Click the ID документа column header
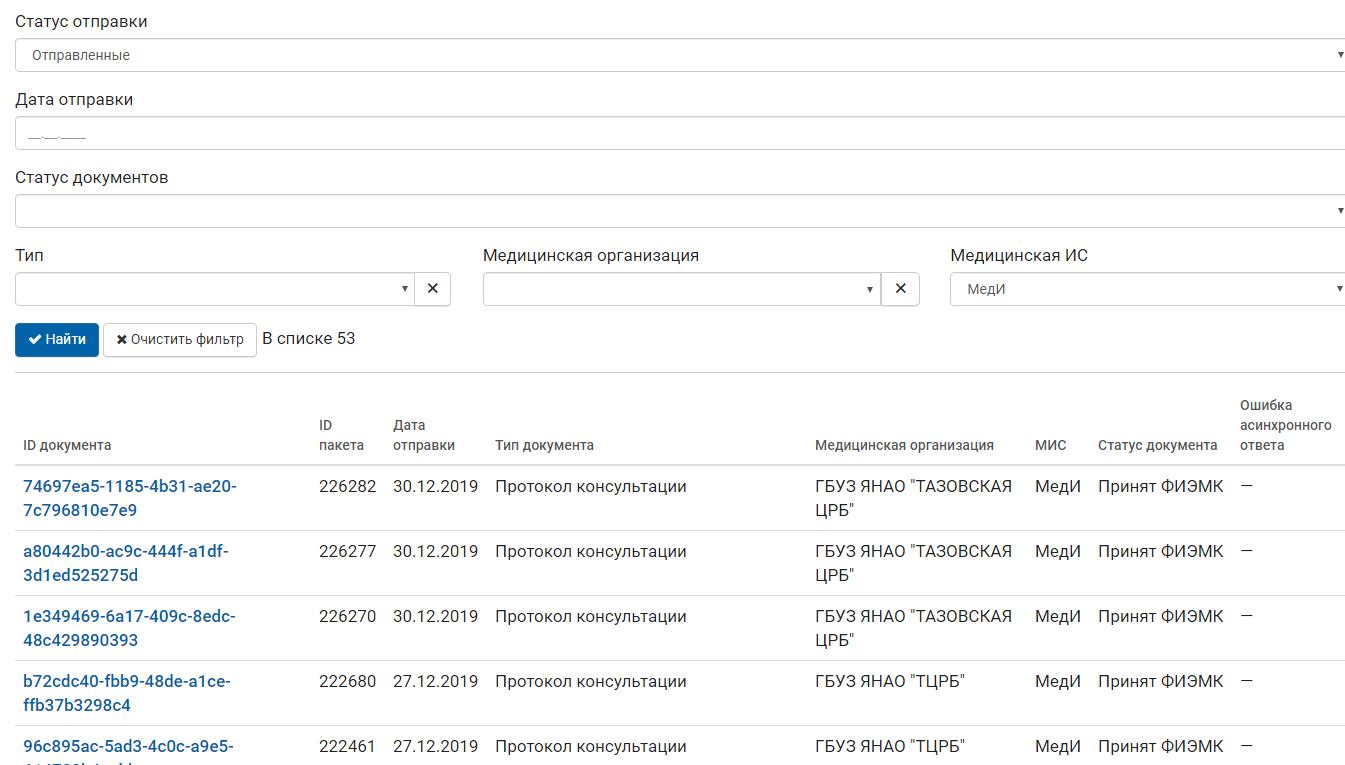 pos(67,445)
